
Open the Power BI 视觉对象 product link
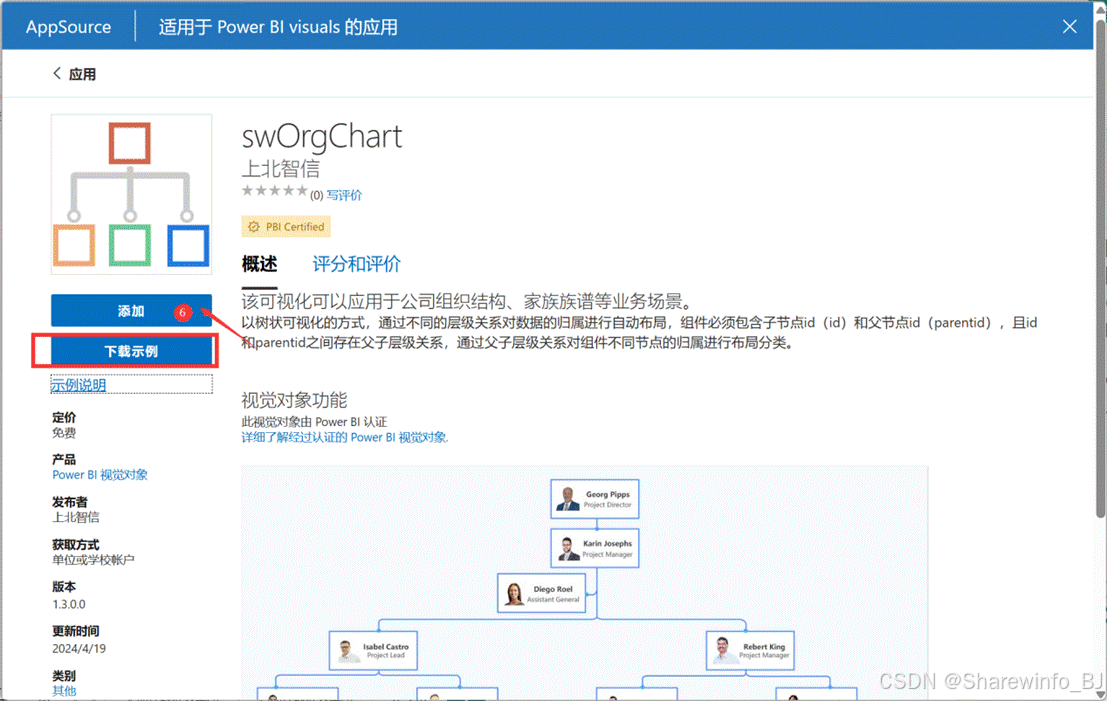pos(100,474)
